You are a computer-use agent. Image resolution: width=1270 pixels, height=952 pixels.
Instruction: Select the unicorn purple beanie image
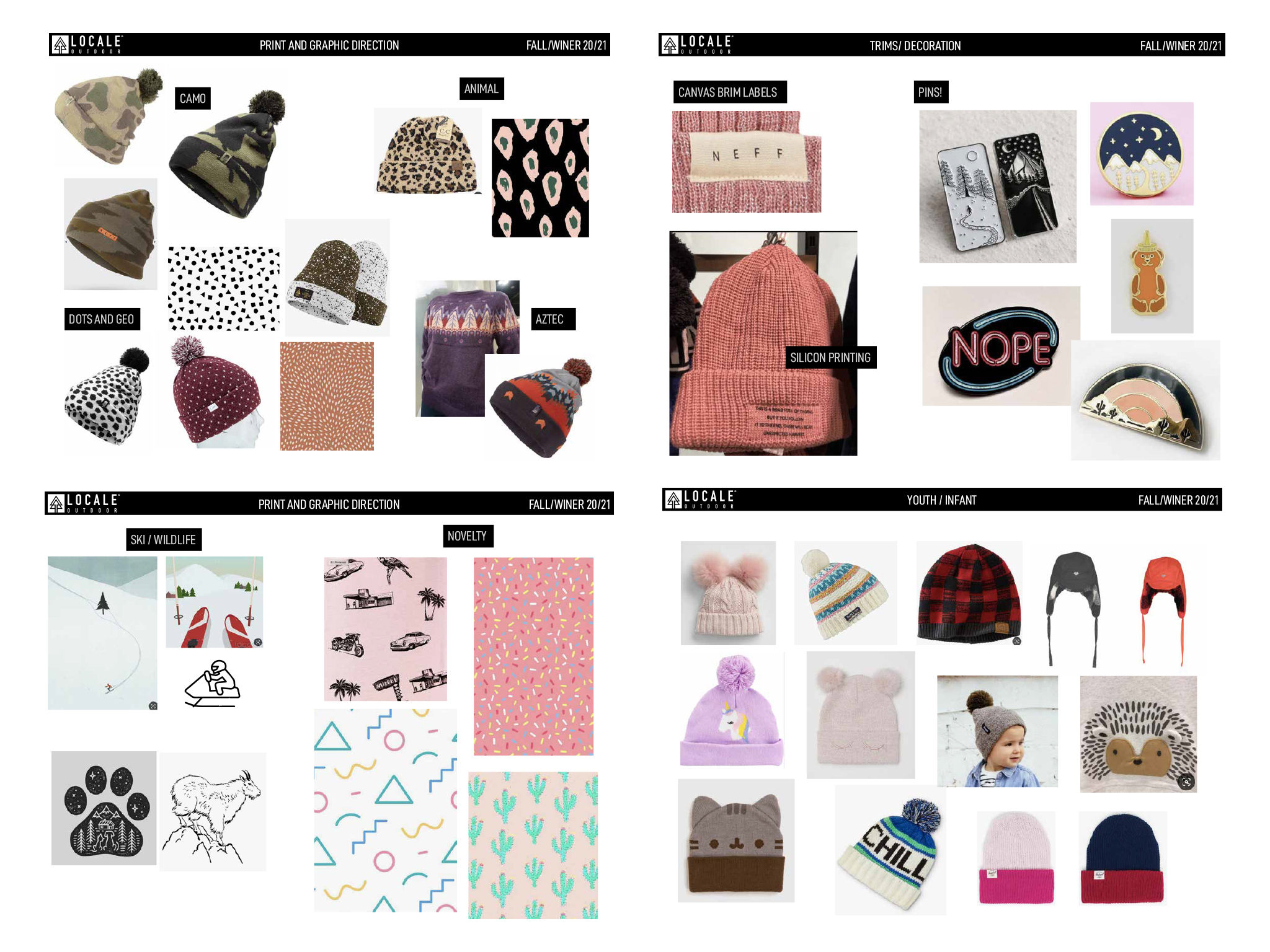click(x=732, y=710)
